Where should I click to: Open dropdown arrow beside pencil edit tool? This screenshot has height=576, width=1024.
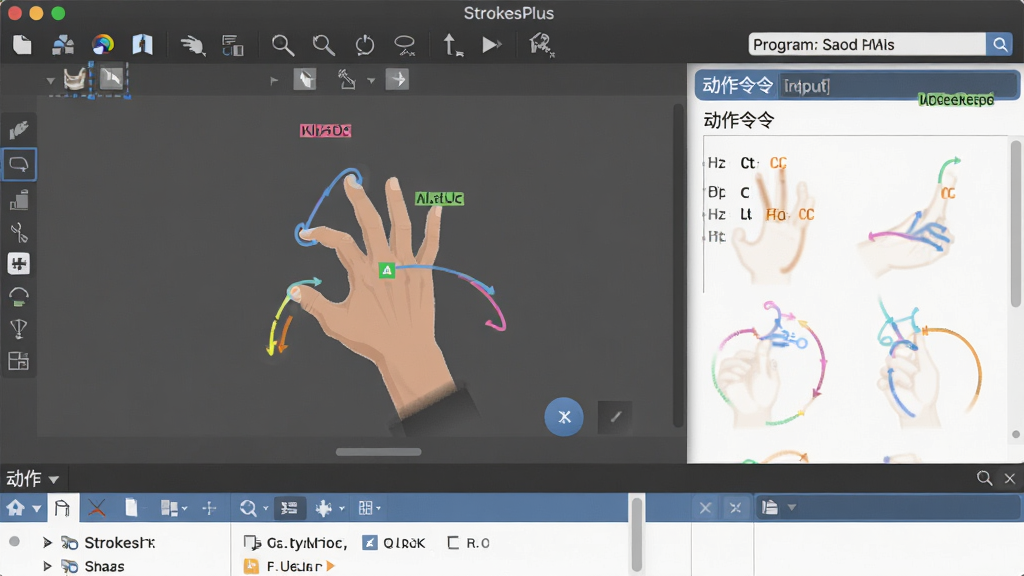(371, 81)
